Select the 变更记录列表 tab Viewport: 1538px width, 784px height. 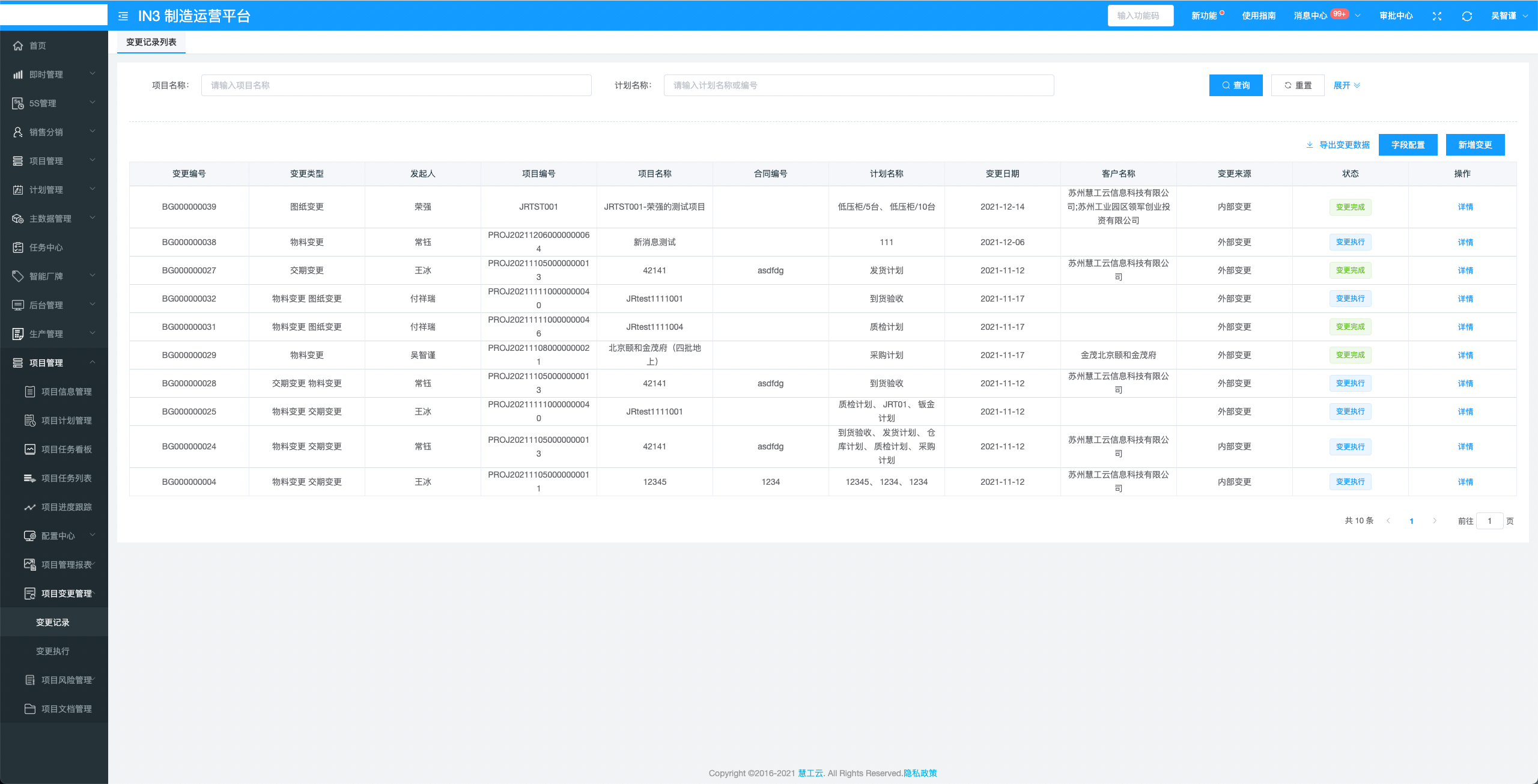point(151,42)
